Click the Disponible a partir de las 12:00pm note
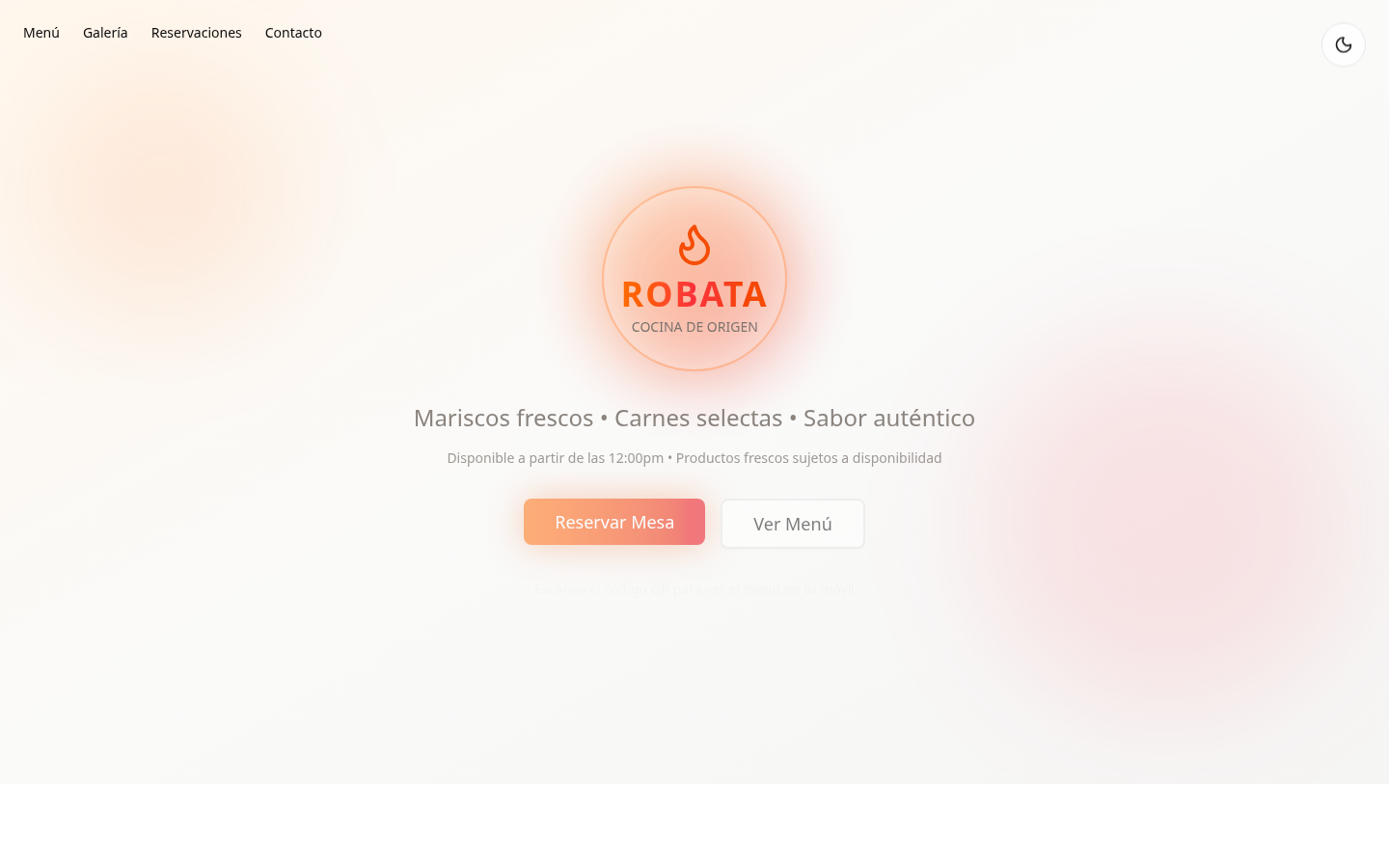This screenshot has height=868, width=1389. tap(694, 458)
